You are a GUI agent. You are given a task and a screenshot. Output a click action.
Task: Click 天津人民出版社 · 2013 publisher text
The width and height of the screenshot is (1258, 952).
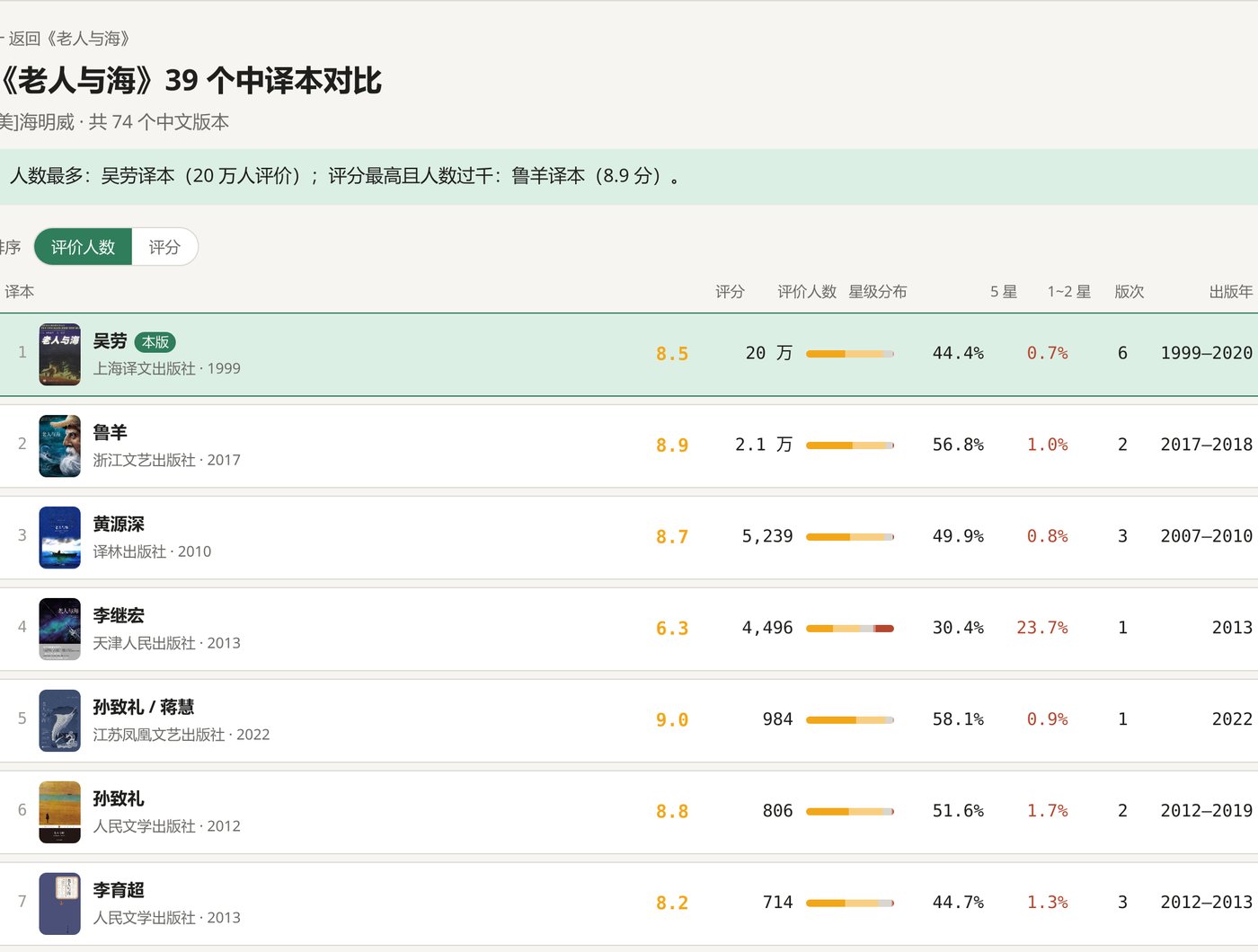(x=167, y=643)
